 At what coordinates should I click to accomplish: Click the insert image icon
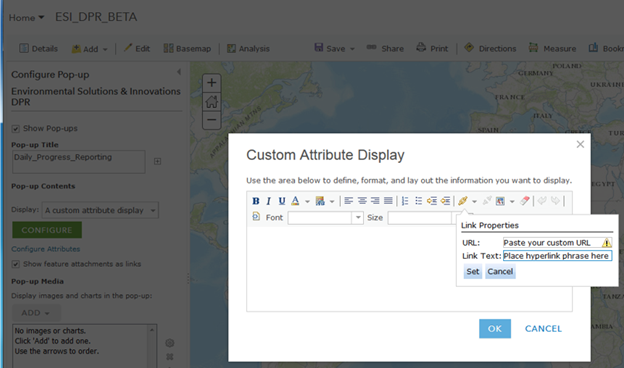click(x=500, y=201)
